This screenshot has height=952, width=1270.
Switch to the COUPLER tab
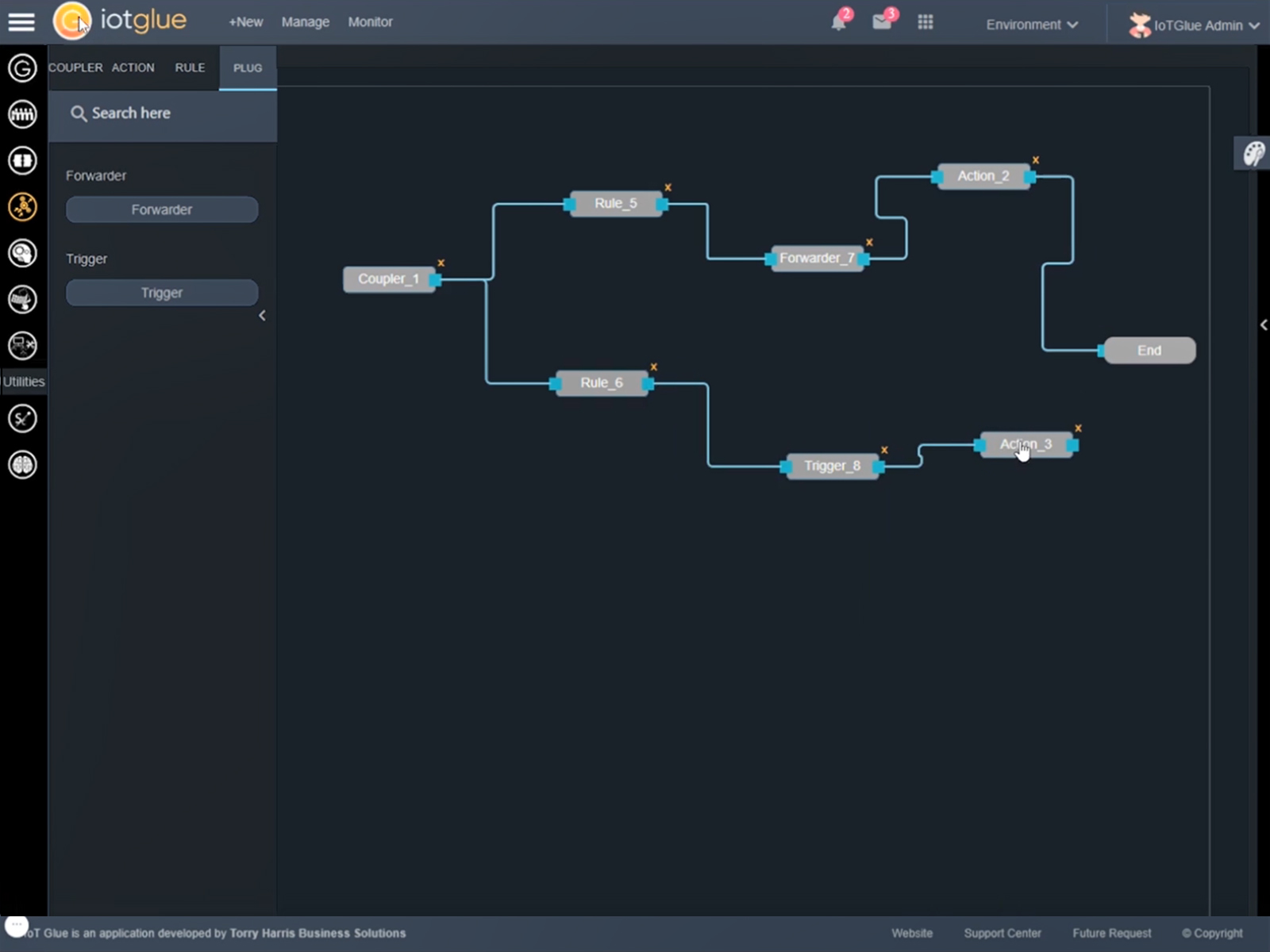click(75, 67)
